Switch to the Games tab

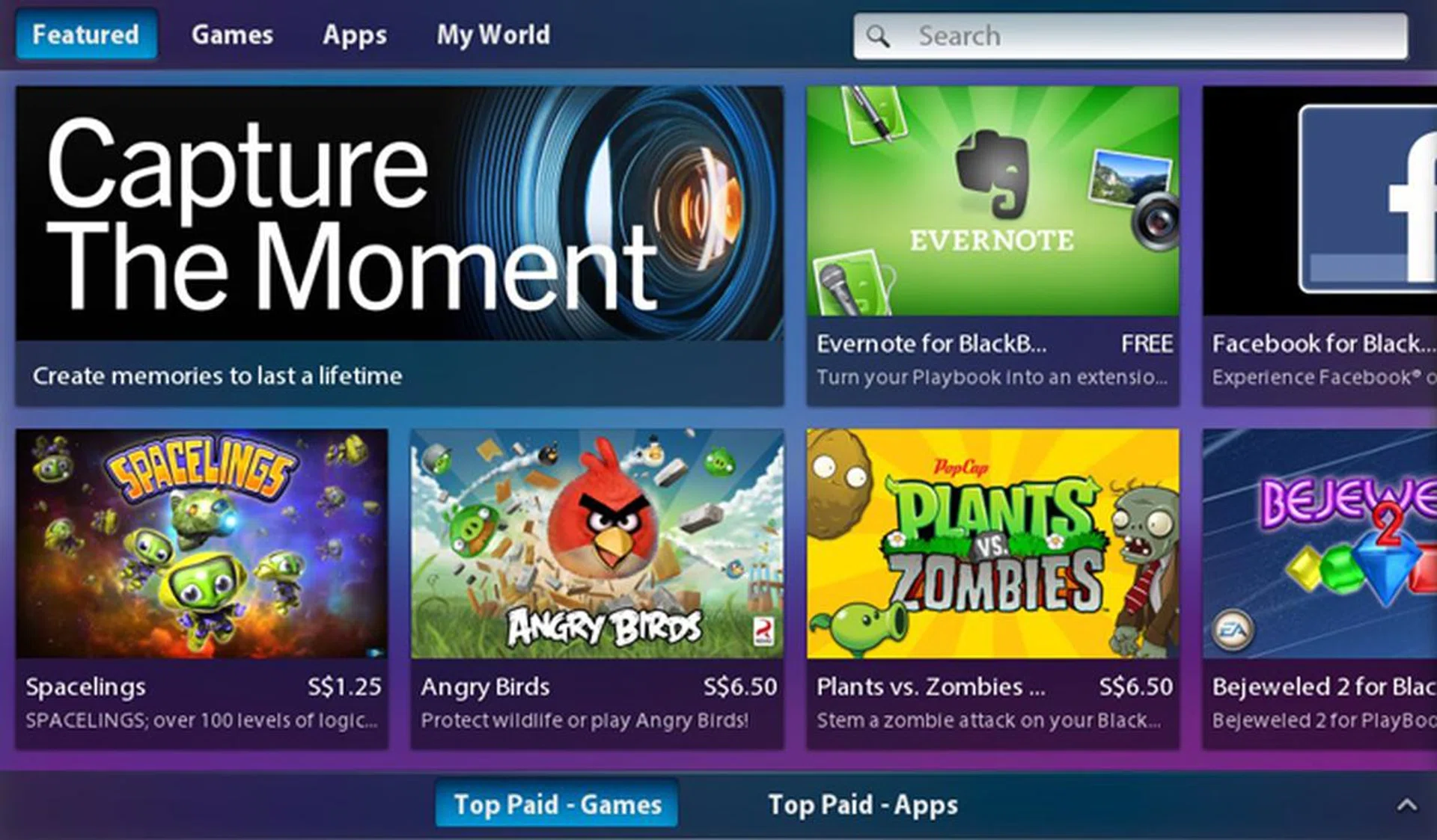(x=232, y=34)
